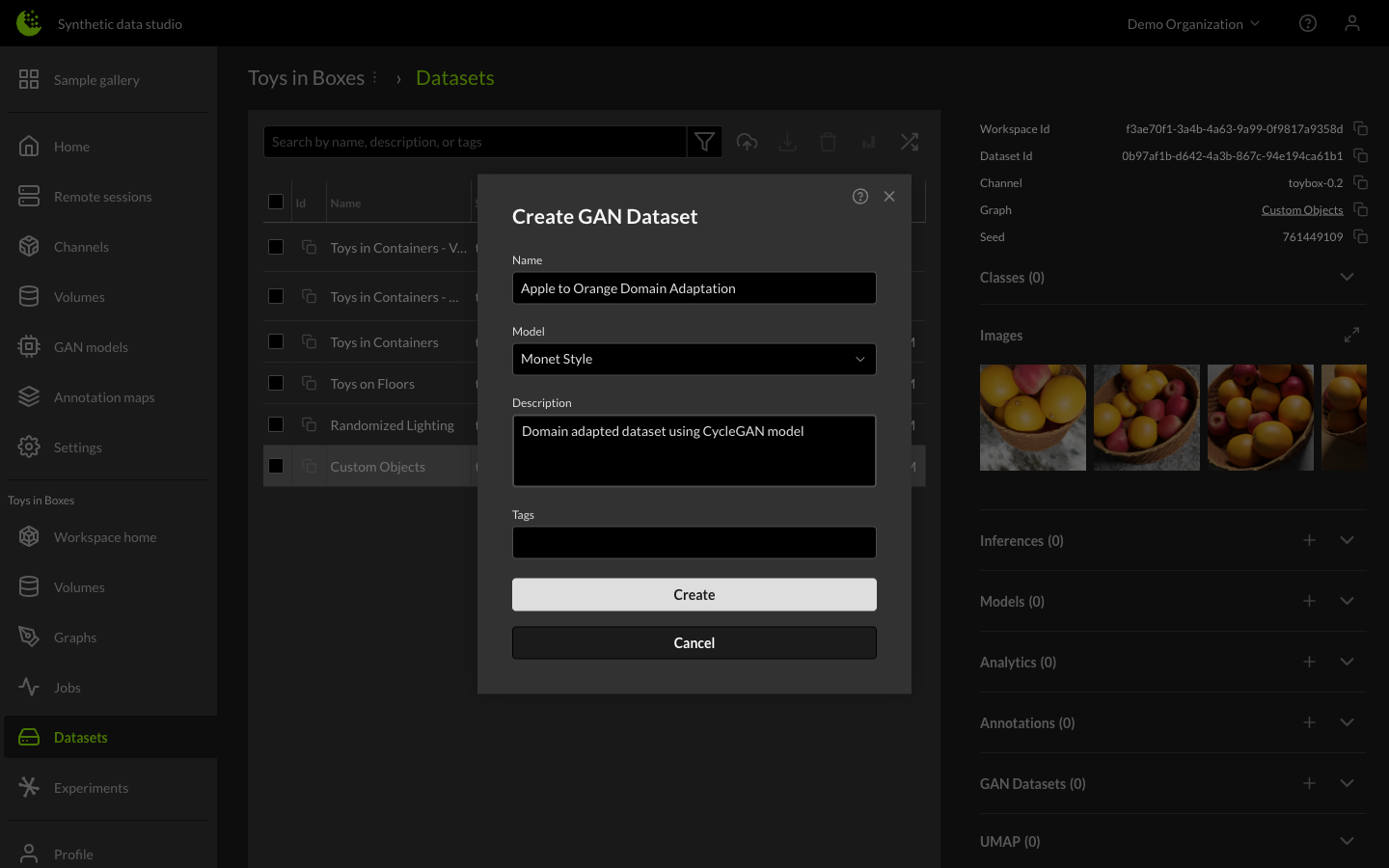Screen dimensions: 1389x868
Task: Open the Custom Objects graph link
Action: [x=1302, y=209]
